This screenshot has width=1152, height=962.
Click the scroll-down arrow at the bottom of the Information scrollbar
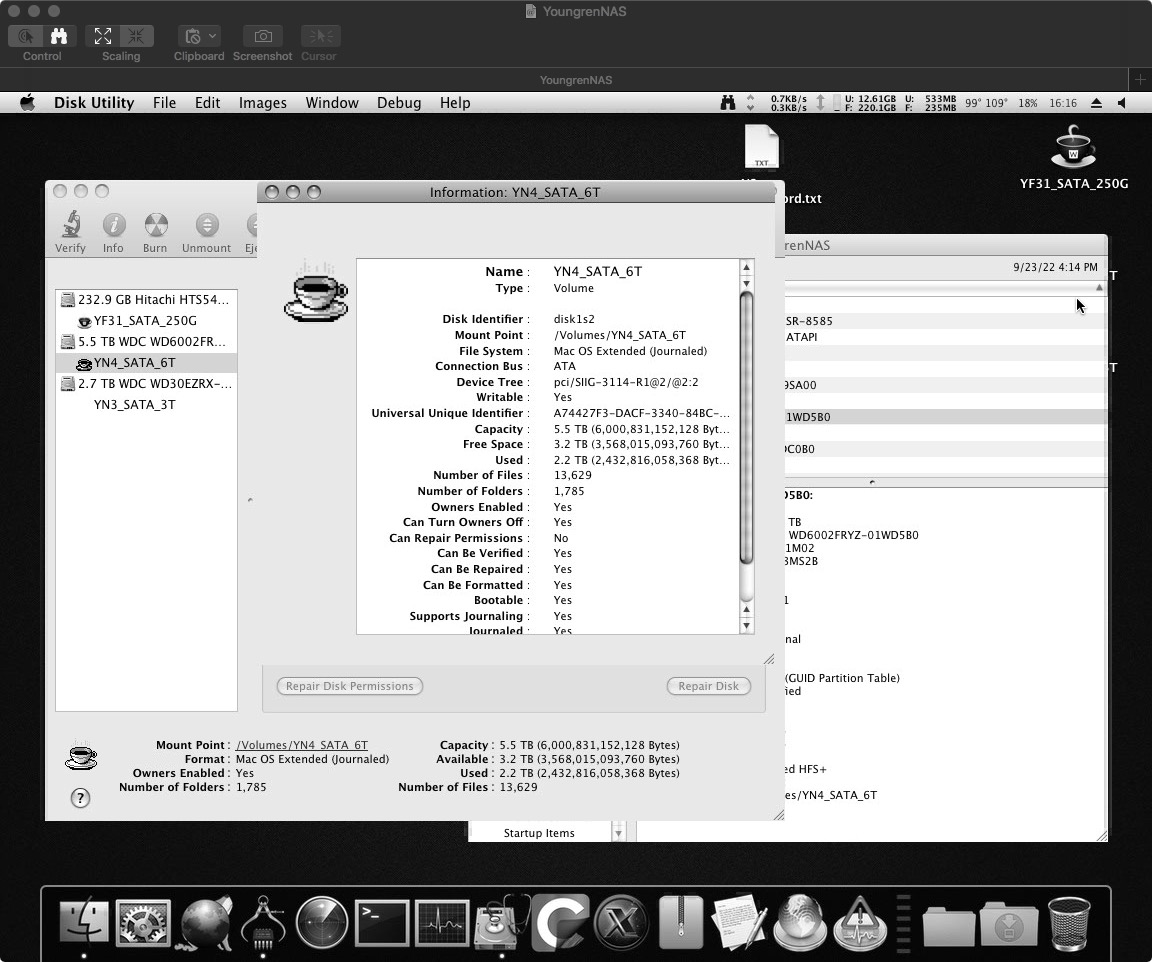pos(746,625)
